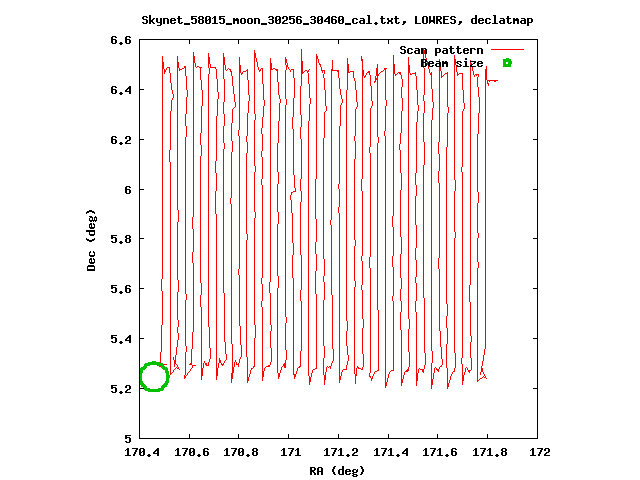Click the large green beam circle on the plot

pos(154,376)
